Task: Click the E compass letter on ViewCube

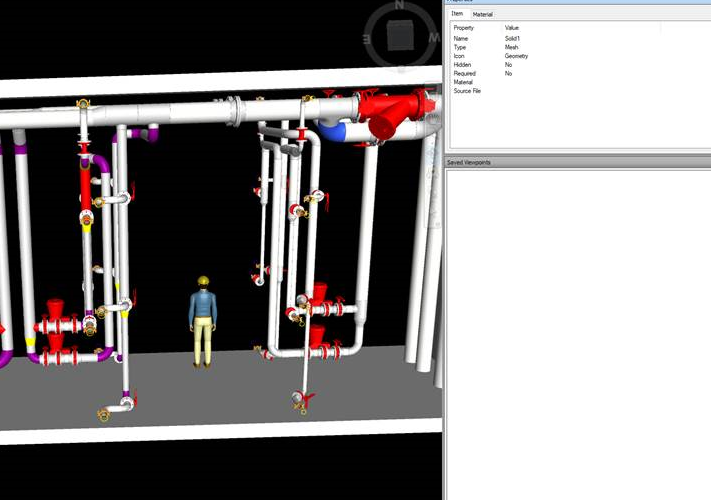Action: (x=367, y=39)
